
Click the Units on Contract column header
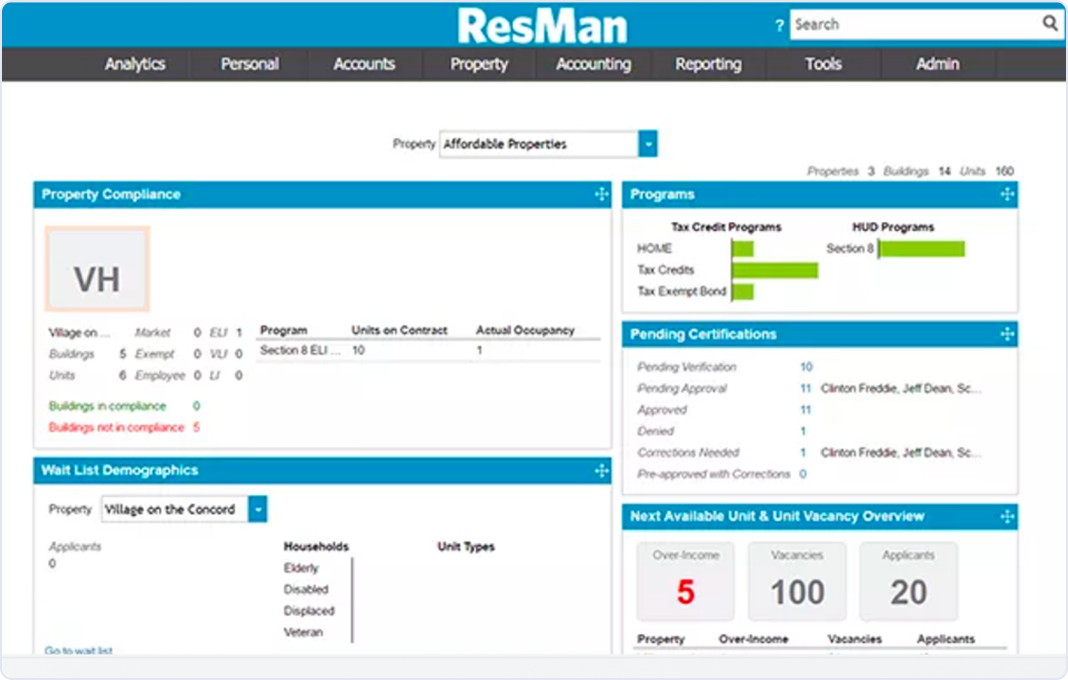pos(399,330)
